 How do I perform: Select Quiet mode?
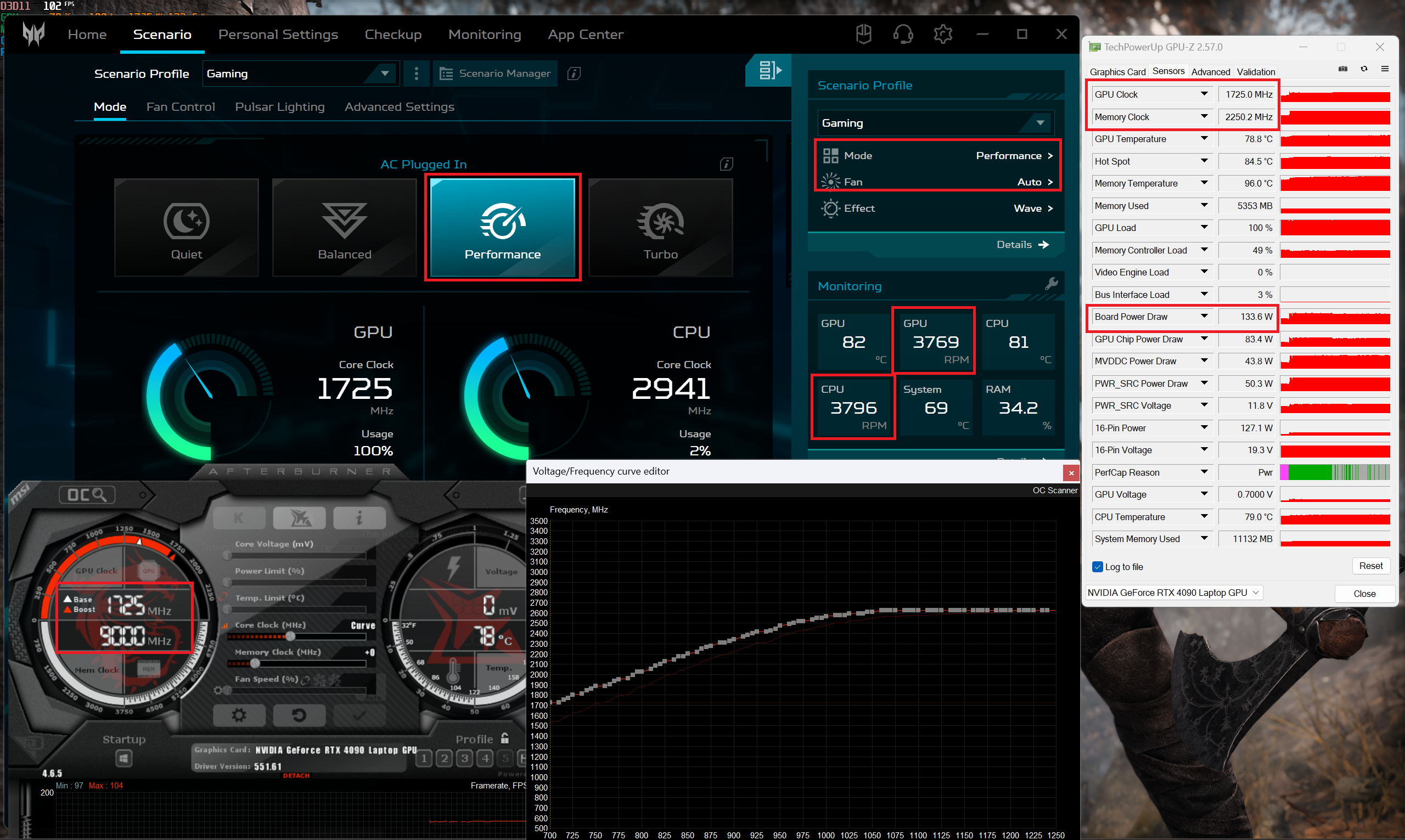[x=187, y=228]
